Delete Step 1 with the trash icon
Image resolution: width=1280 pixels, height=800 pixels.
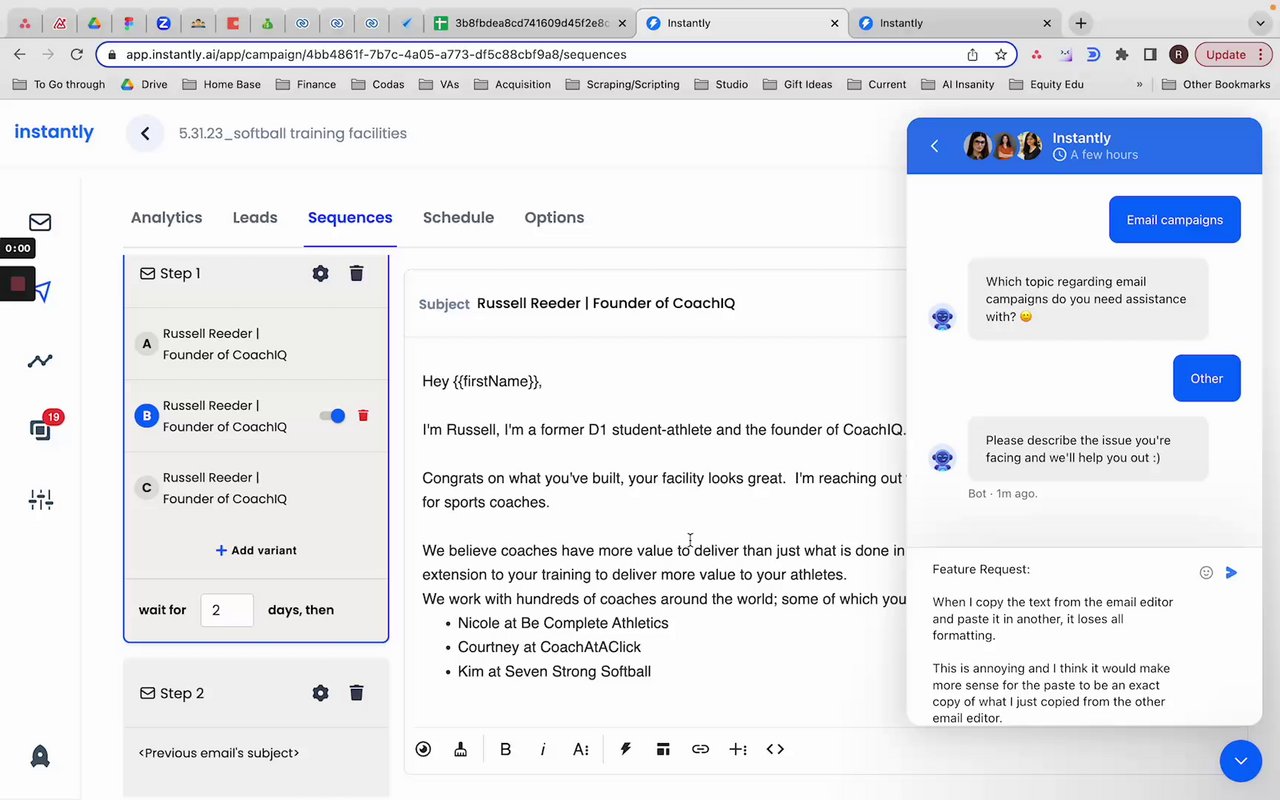click(x=356, y=273)
